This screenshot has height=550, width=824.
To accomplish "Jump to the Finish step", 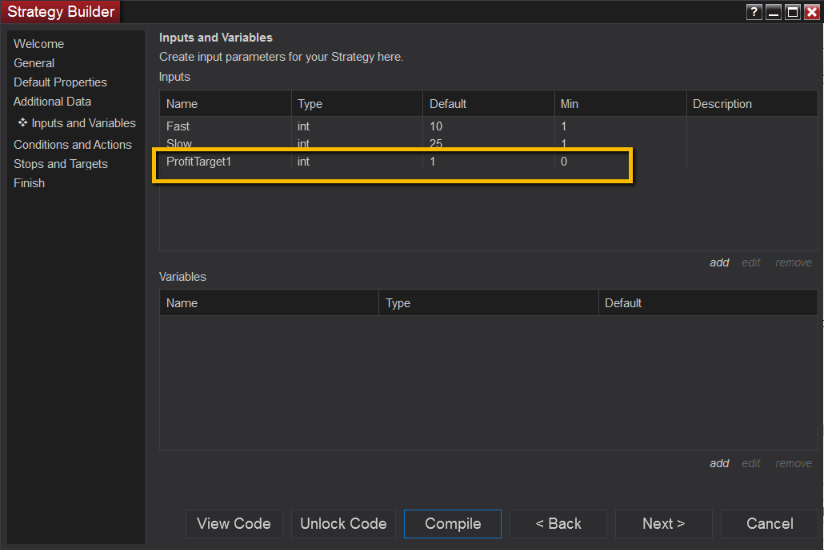I will (x=29, y=183).
